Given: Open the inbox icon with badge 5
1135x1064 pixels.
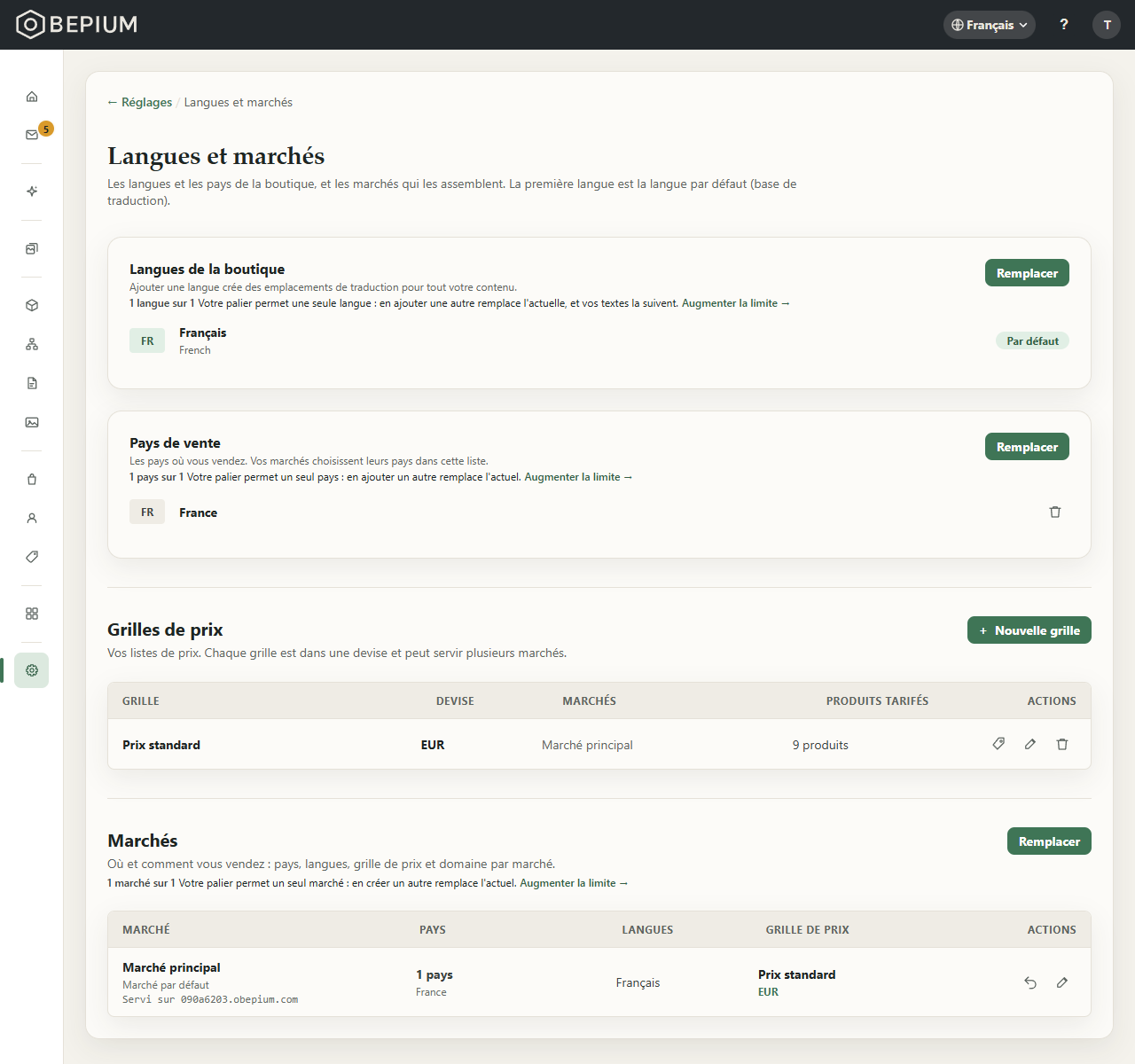Looking at the screenshot, I should tap(32, 135).
